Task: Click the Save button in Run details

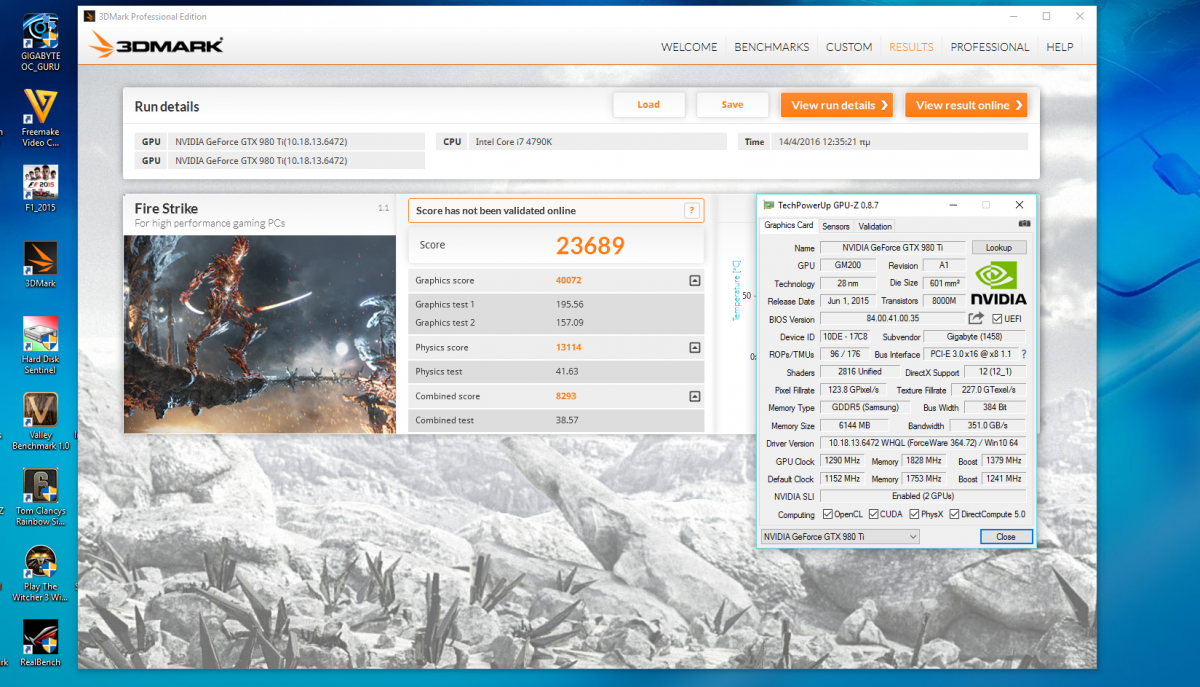Action: pos(732,105)
